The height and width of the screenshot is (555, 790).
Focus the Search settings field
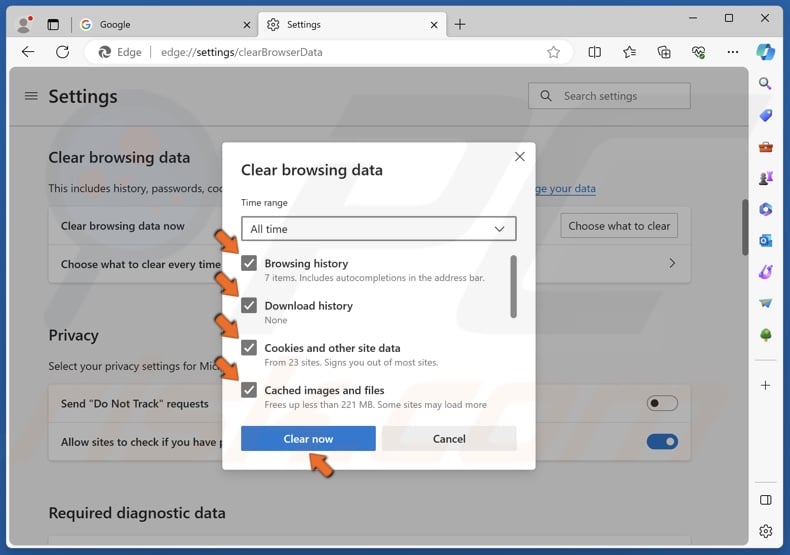(x=609, y=96)
